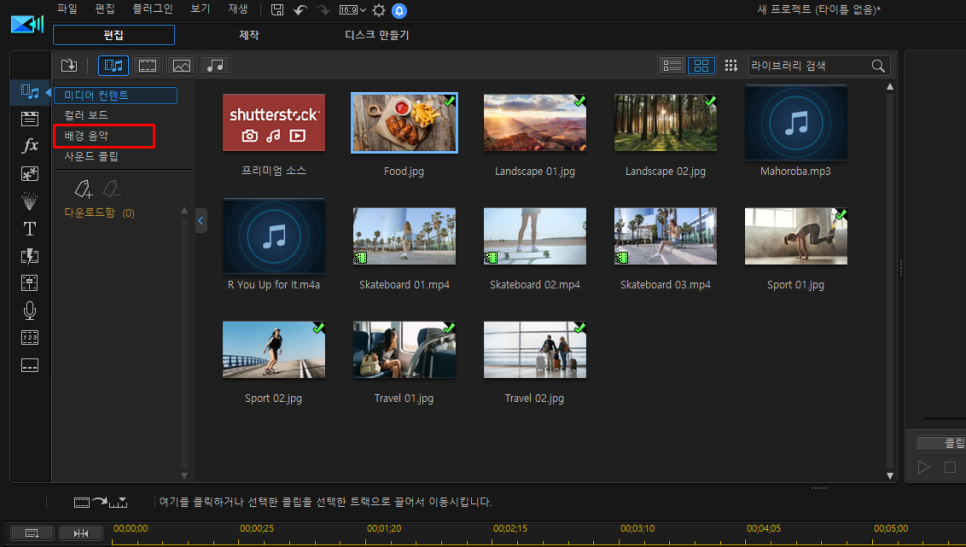Open the subtitle room icon
966x547 pixels.
tap(30, 365)
